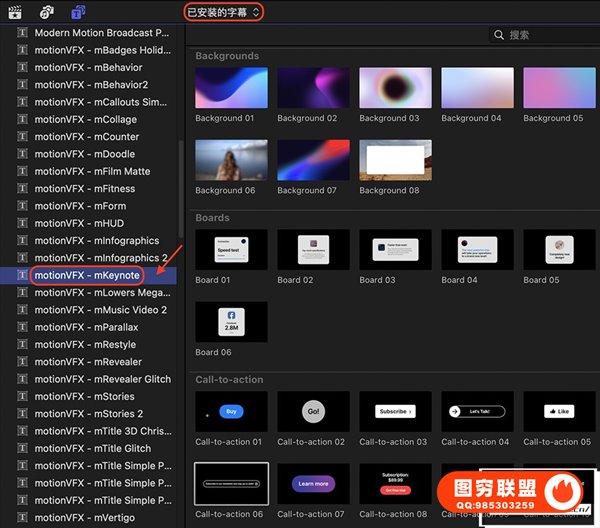Viewport: 600px width, 528px height.
Task: Open the 已安装的字幕 dropdown
Action: pyautogui.click(x=224, y=12)
